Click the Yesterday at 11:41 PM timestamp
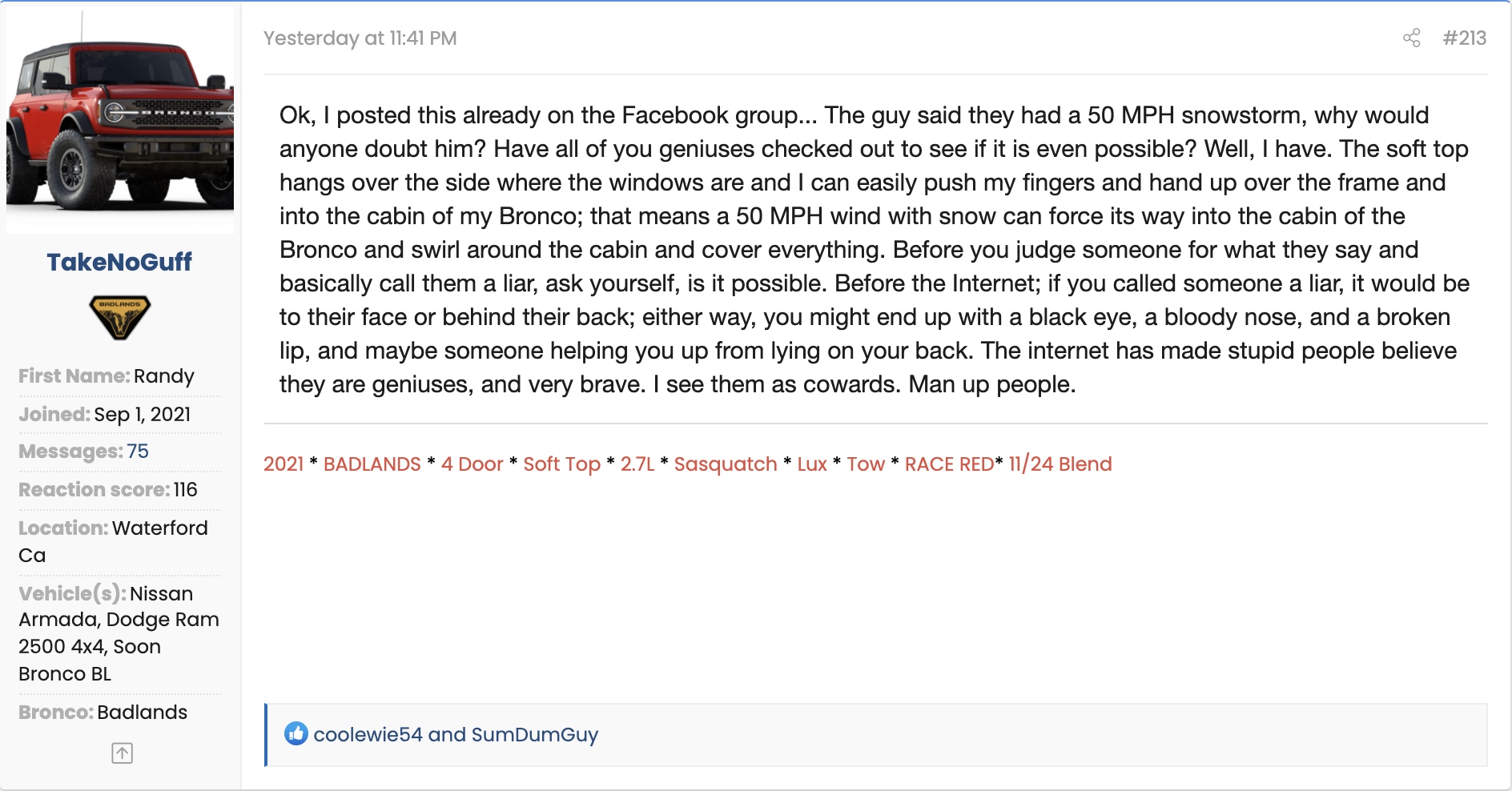This screenshot has height=791, width=1512. coord(360,38)
